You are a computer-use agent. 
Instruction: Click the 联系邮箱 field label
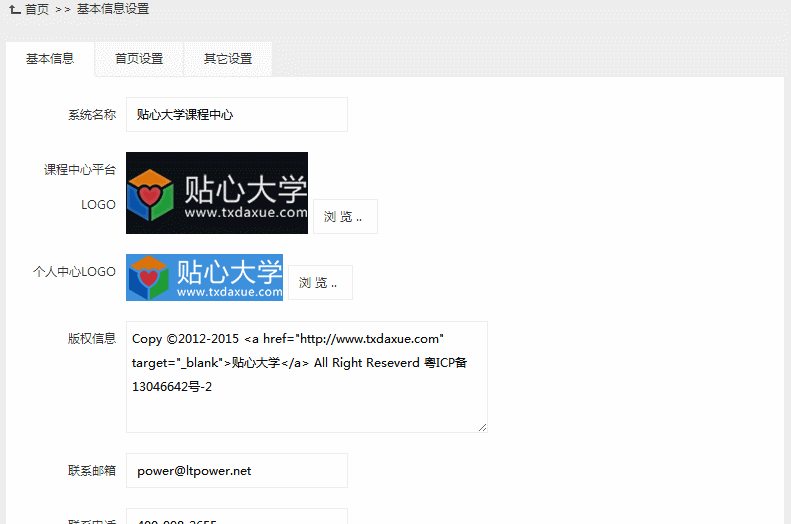(x=91, y=470)
